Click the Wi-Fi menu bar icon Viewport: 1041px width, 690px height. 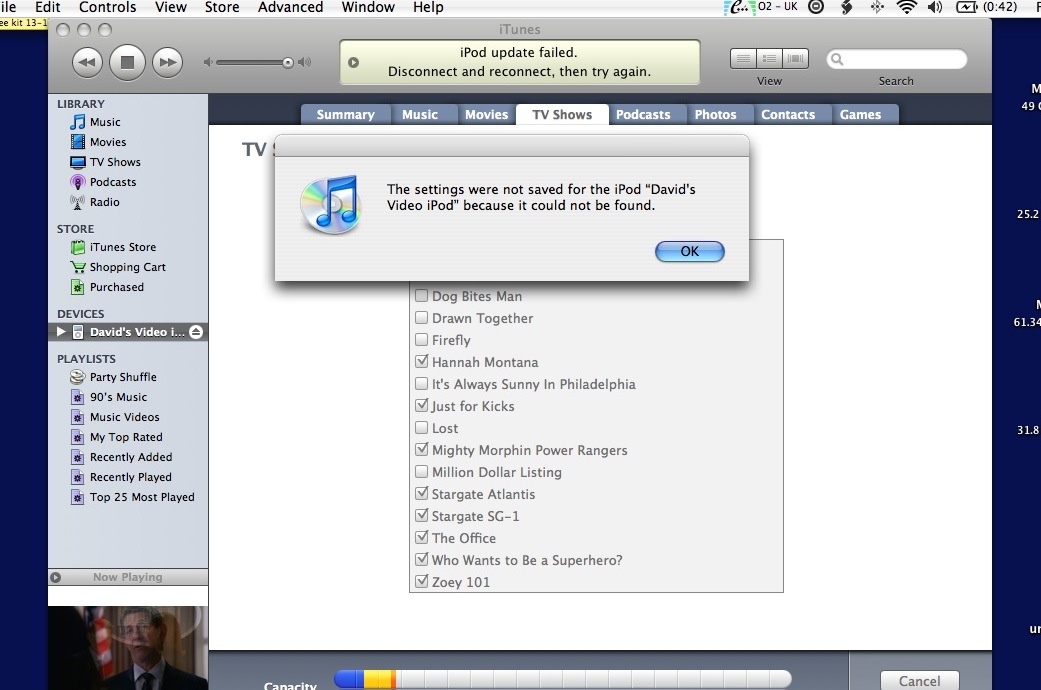(x=906, y=7)
